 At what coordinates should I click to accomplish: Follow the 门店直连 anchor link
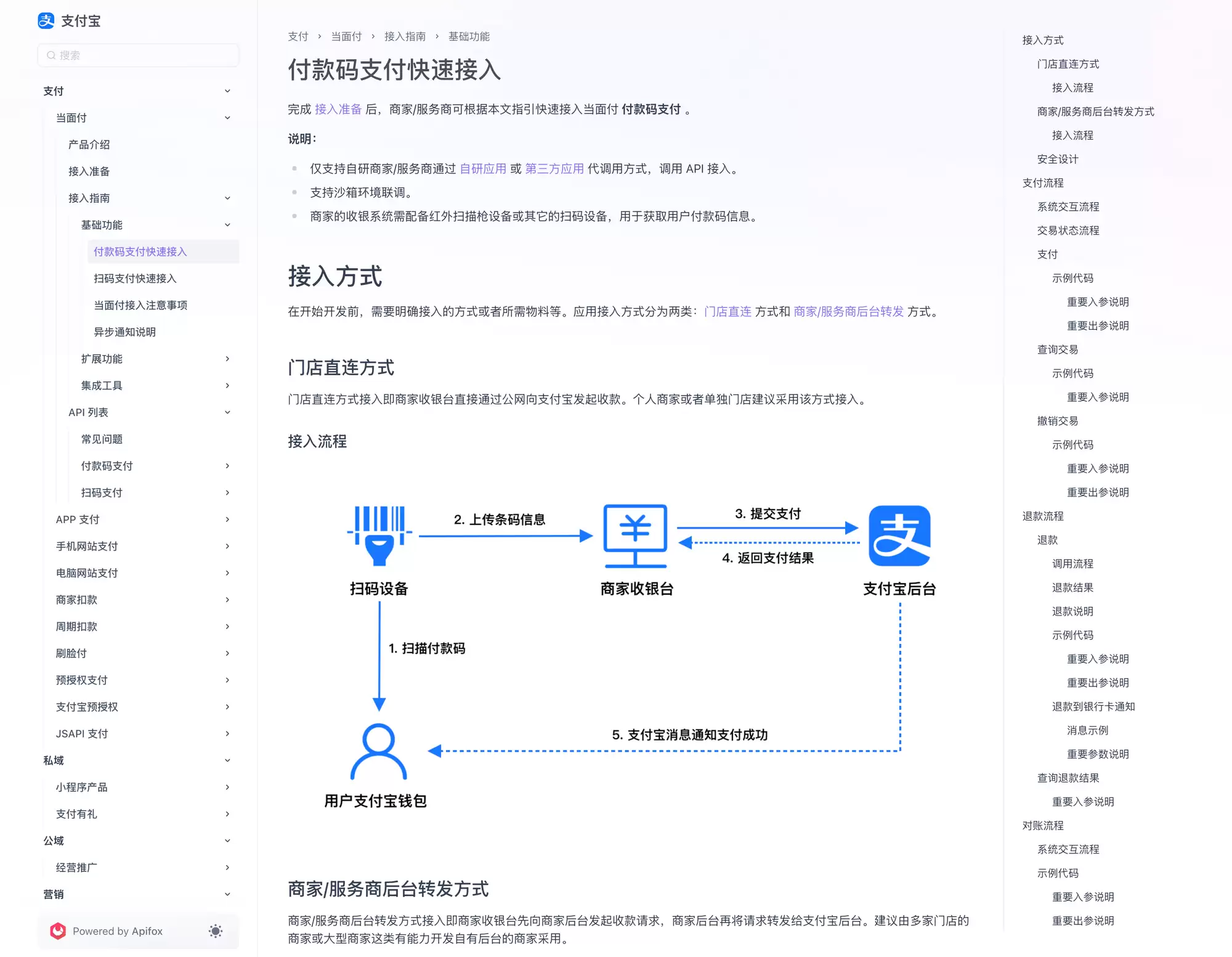point(727,312)
